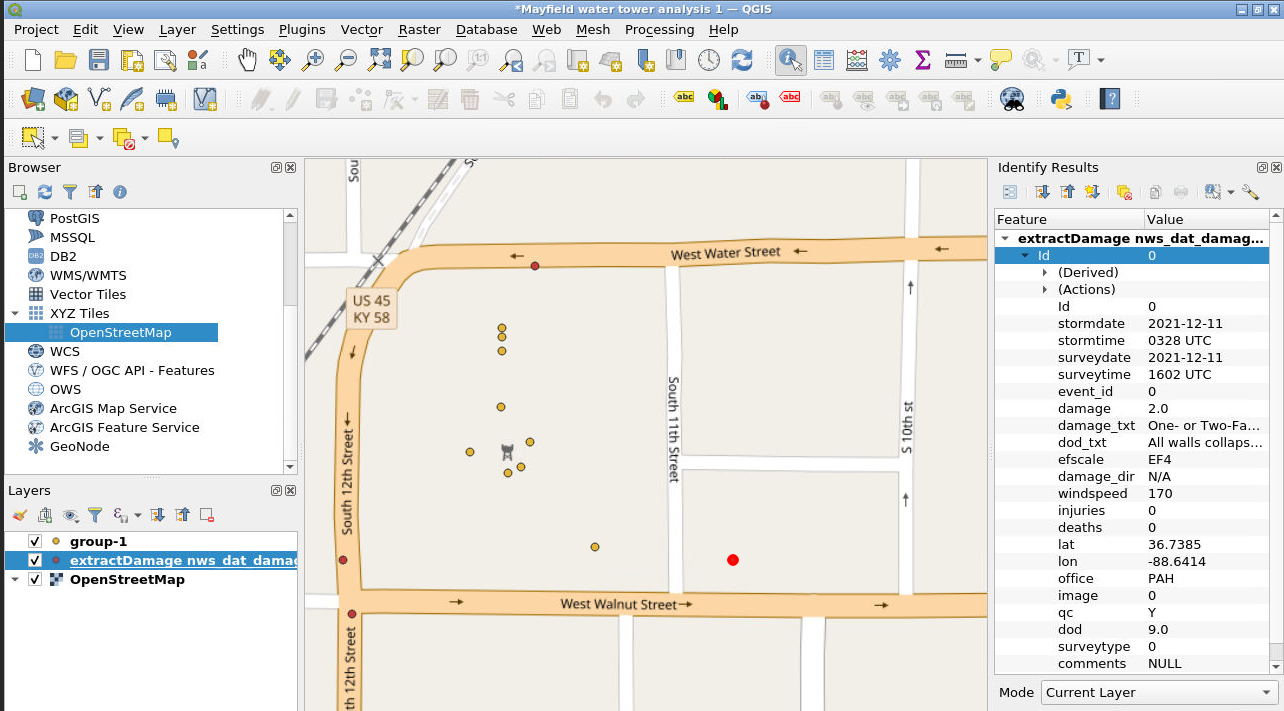1284x711 pixels.
Task: Select PostGIS in the Browser panel
Action: point(74,218)
